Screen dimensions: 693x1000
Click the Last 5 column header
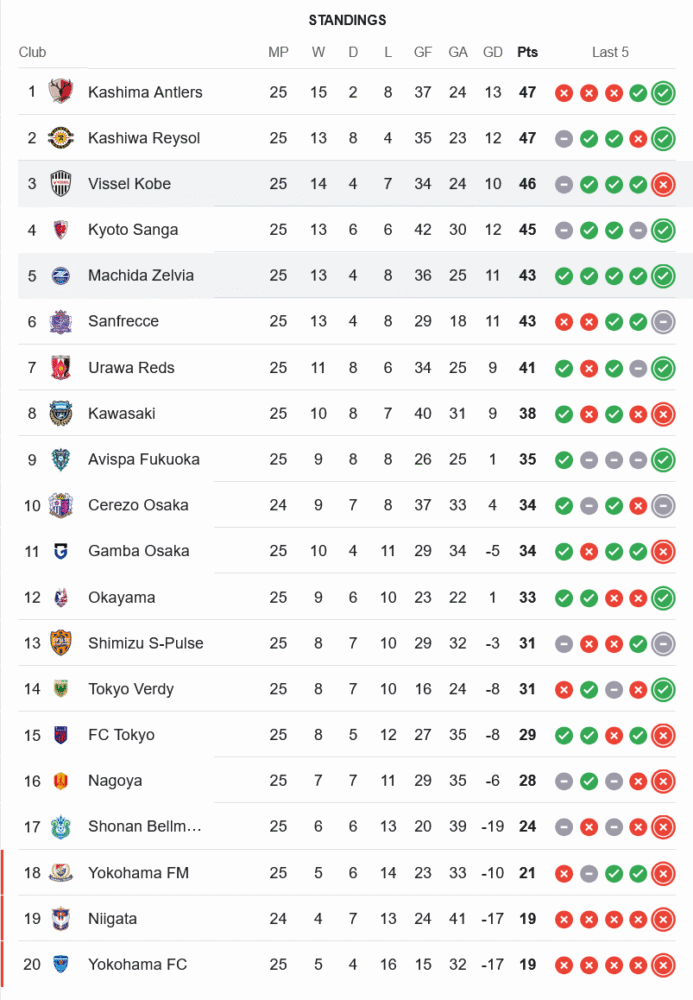[610, 52]
